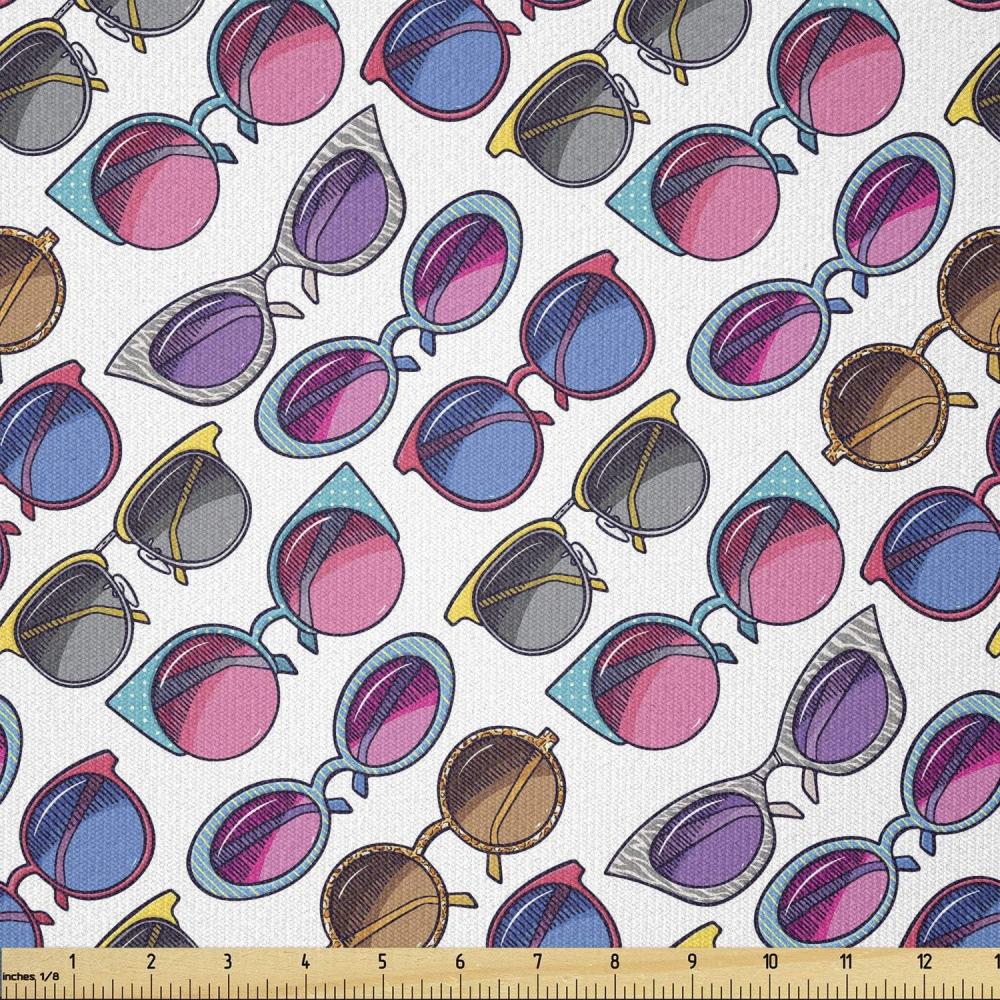This screenshot has height=1000, width=1000.
Task: Click the number 7 on the ruler
Action: click(x=537, y=961)
